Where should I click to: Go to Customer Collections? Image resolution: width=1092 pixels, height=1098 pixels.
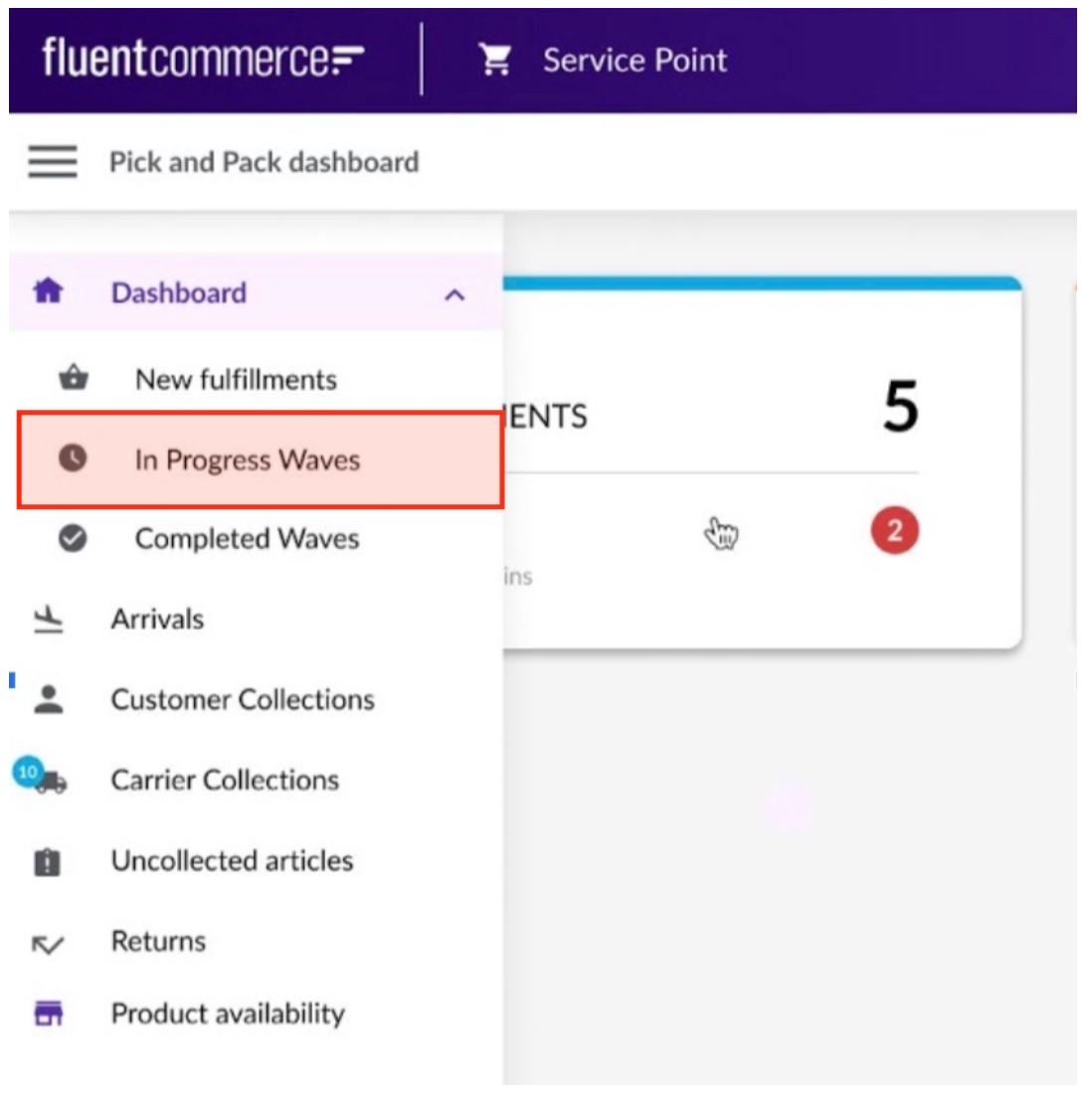[243, 699]
